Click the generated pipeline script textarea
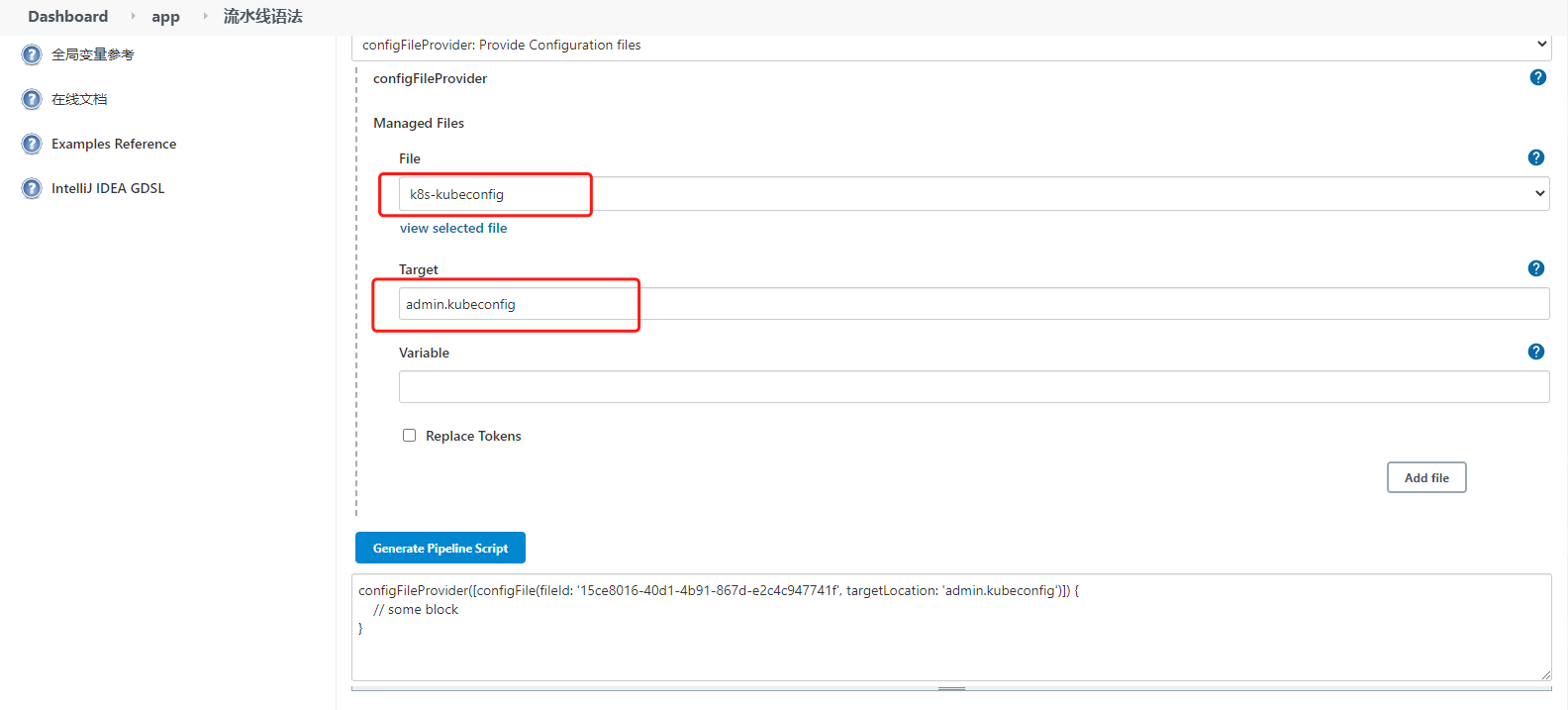This screenshot has height=710, width=1568. coord(951,627)
